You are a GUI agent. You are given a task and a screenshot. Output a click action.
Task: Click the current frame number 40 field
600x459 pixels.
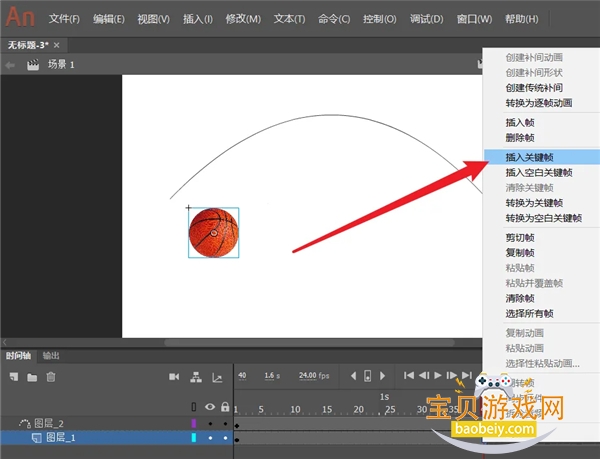(242, 376)
